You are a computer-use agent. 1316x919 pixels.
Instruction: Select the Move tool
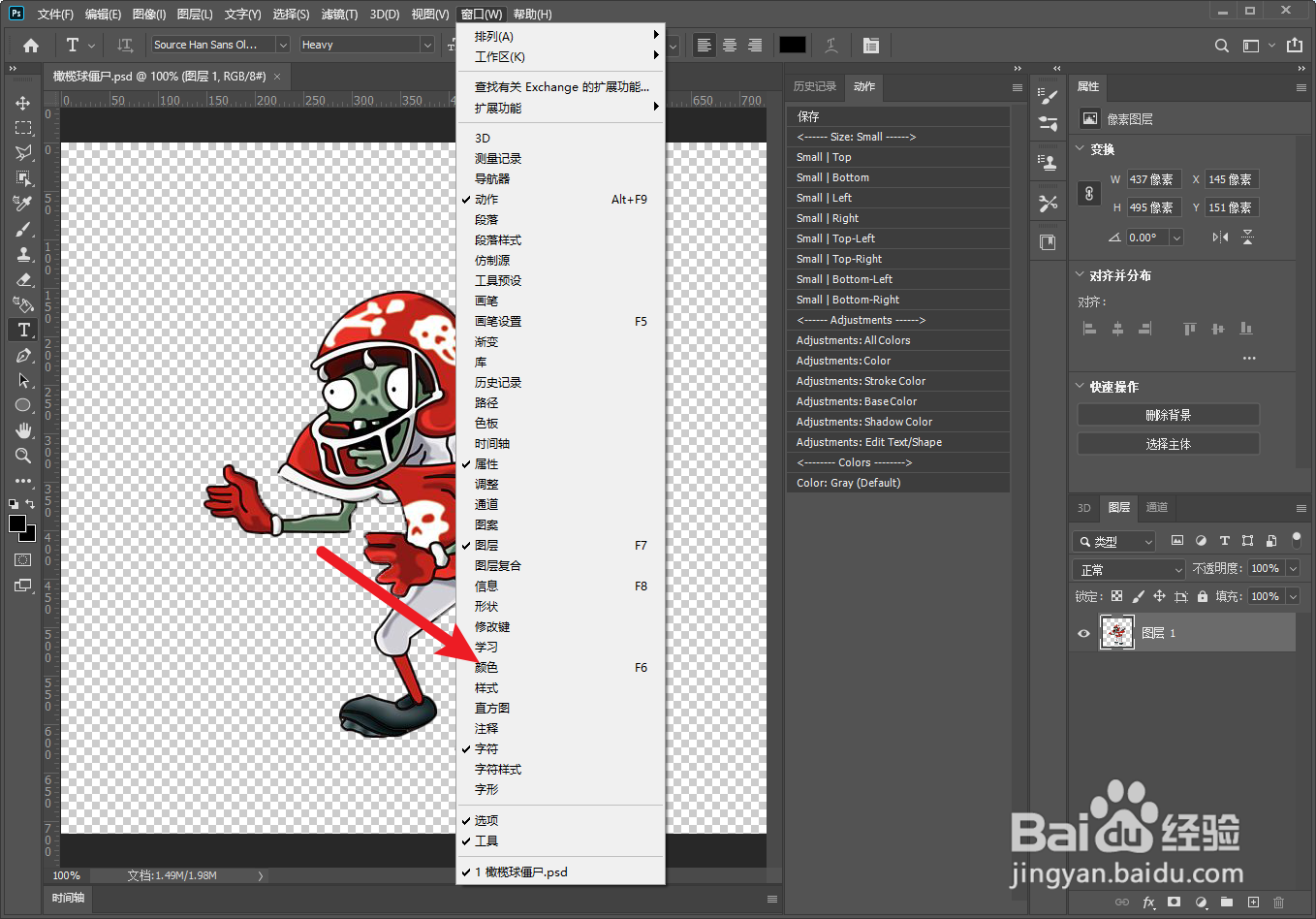coord(23,103)
